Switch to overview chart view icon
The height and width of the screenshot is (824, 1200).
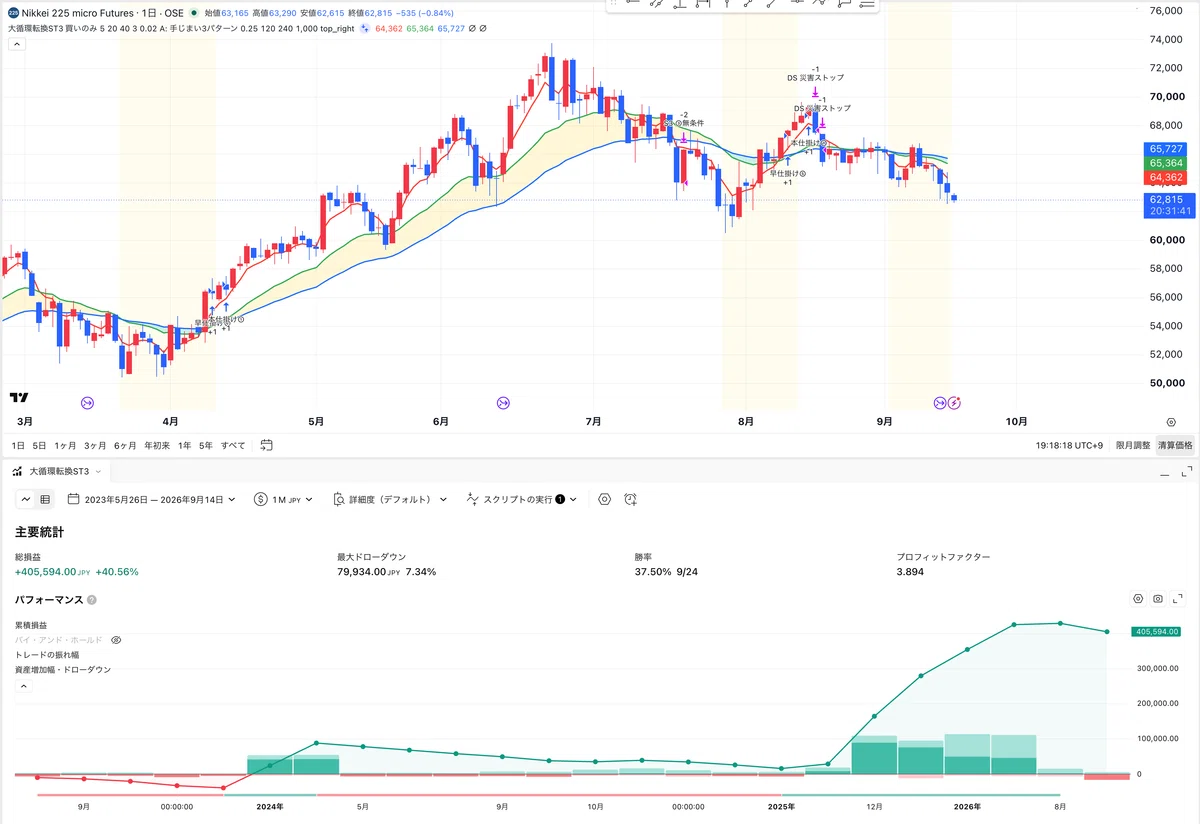click(x=26, y=499)
